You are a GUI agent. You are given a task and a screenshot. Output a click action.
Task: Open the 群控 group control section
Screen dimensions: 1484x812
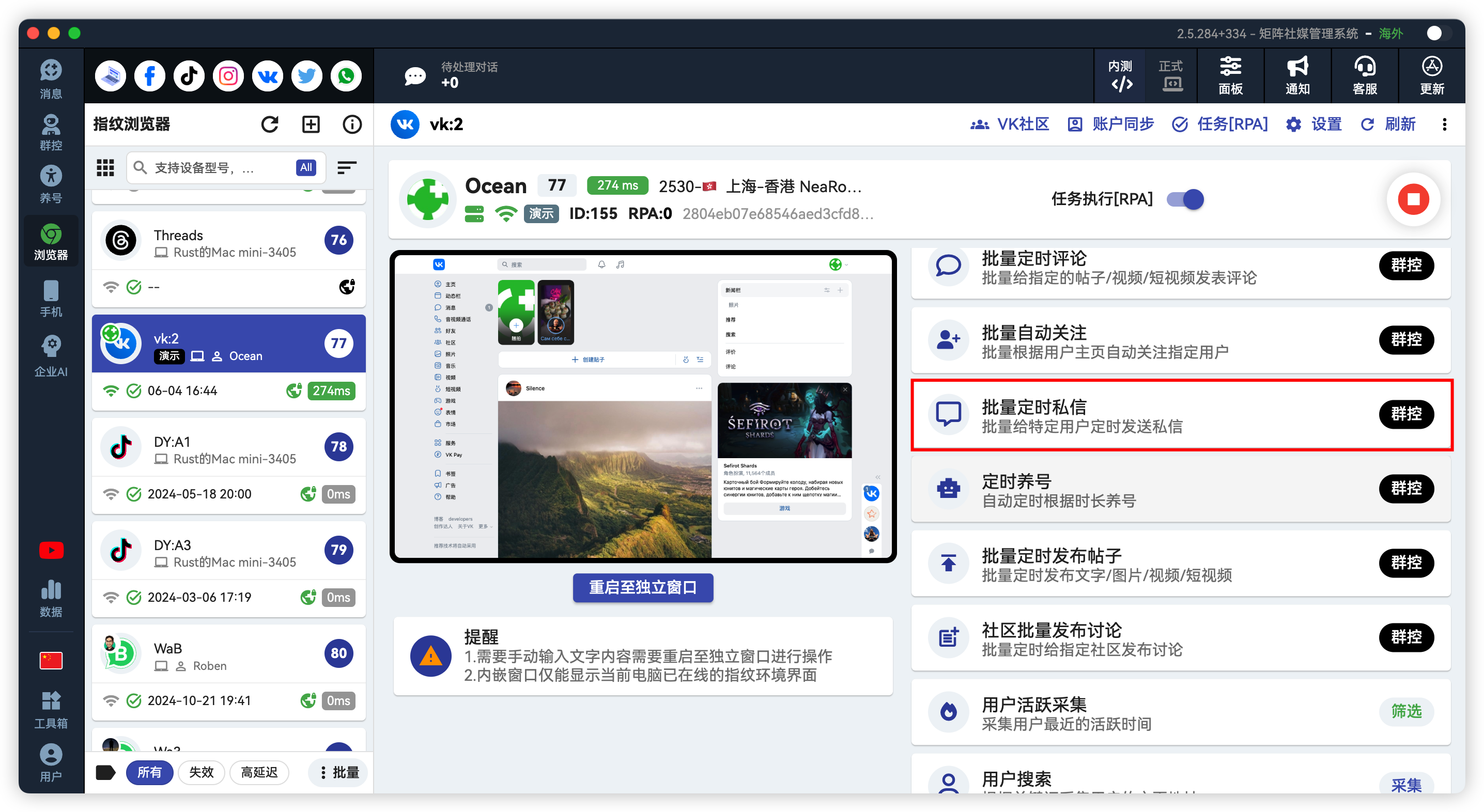click(51, 132)
